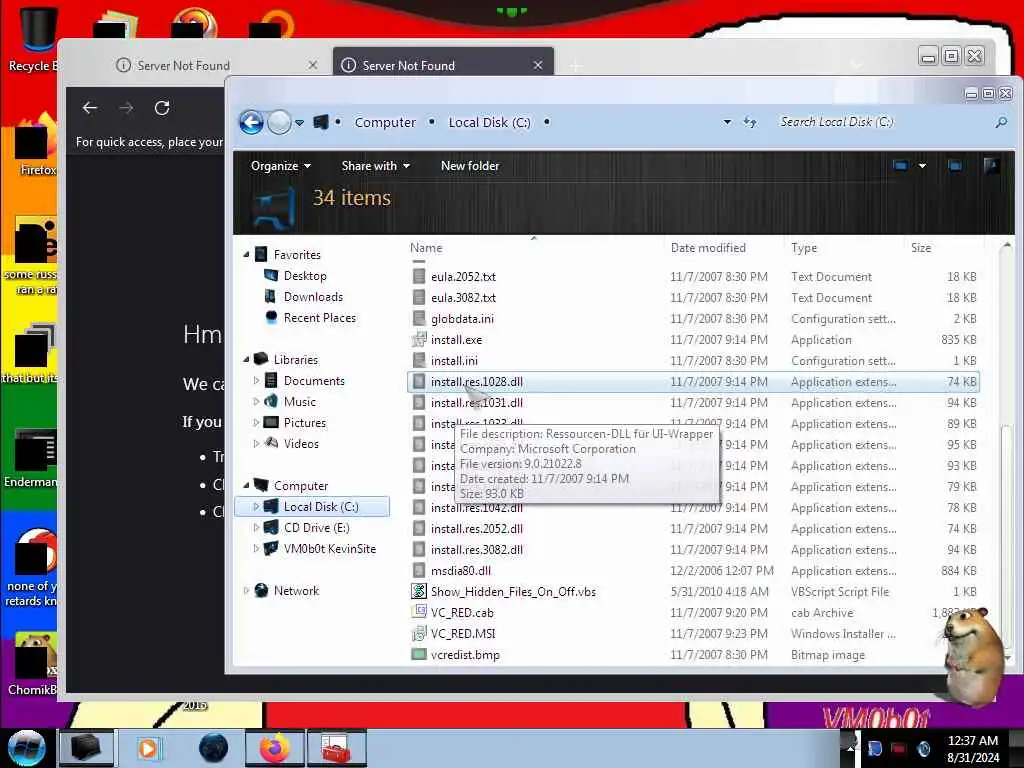Click the Computer icon in the address bar
The image size is (1024, 768).
tap(321, 122)
